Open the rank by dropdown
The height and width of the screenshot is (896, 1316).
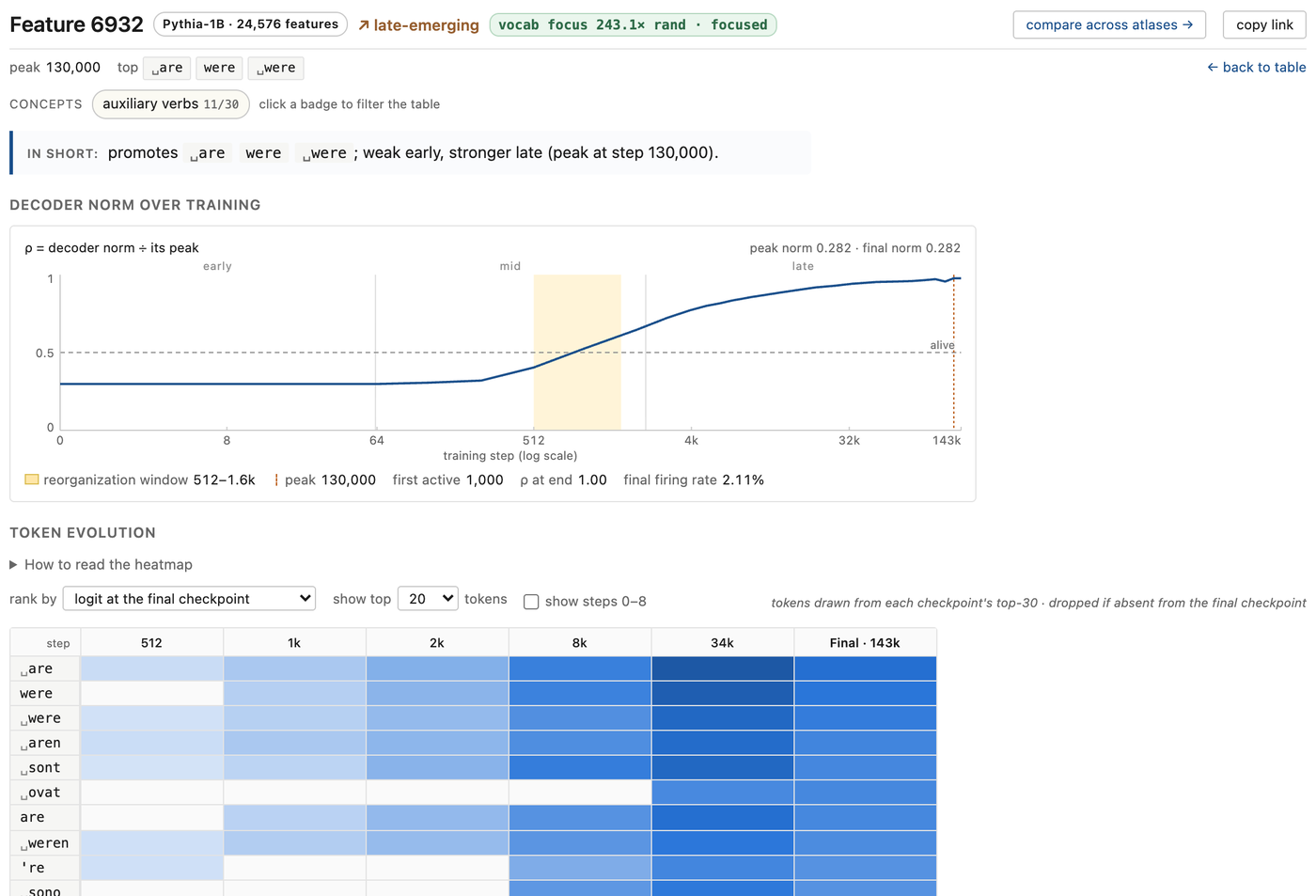(x=189, y=599)
